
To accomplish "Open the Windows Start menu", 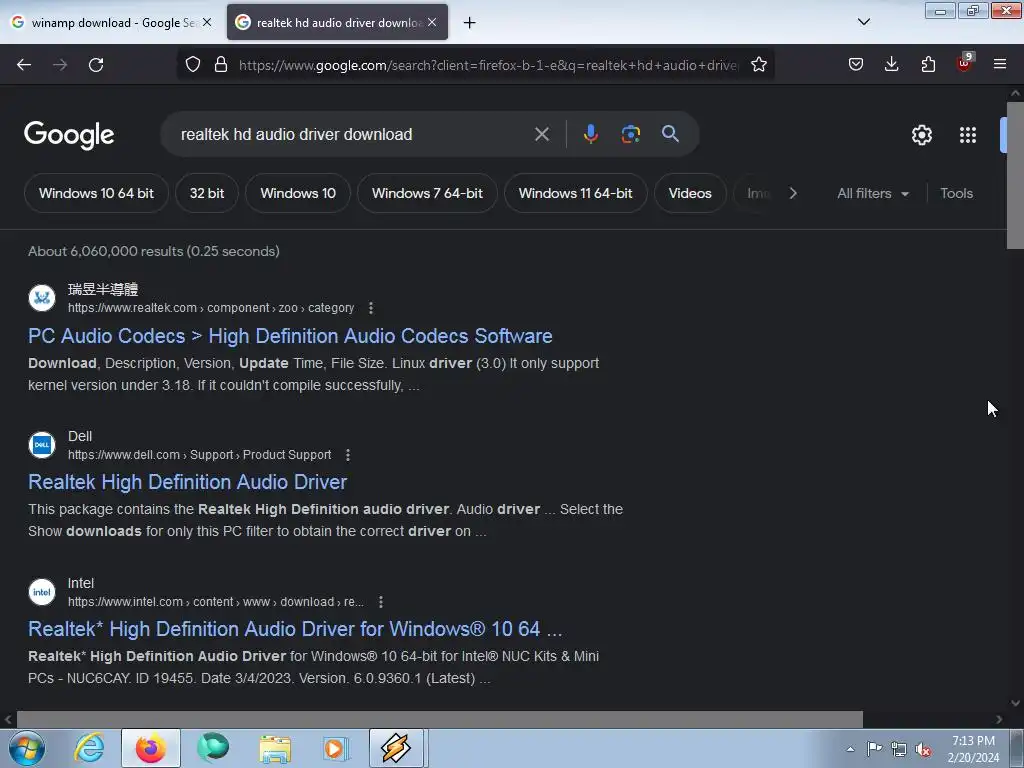I will coord(26,748).
